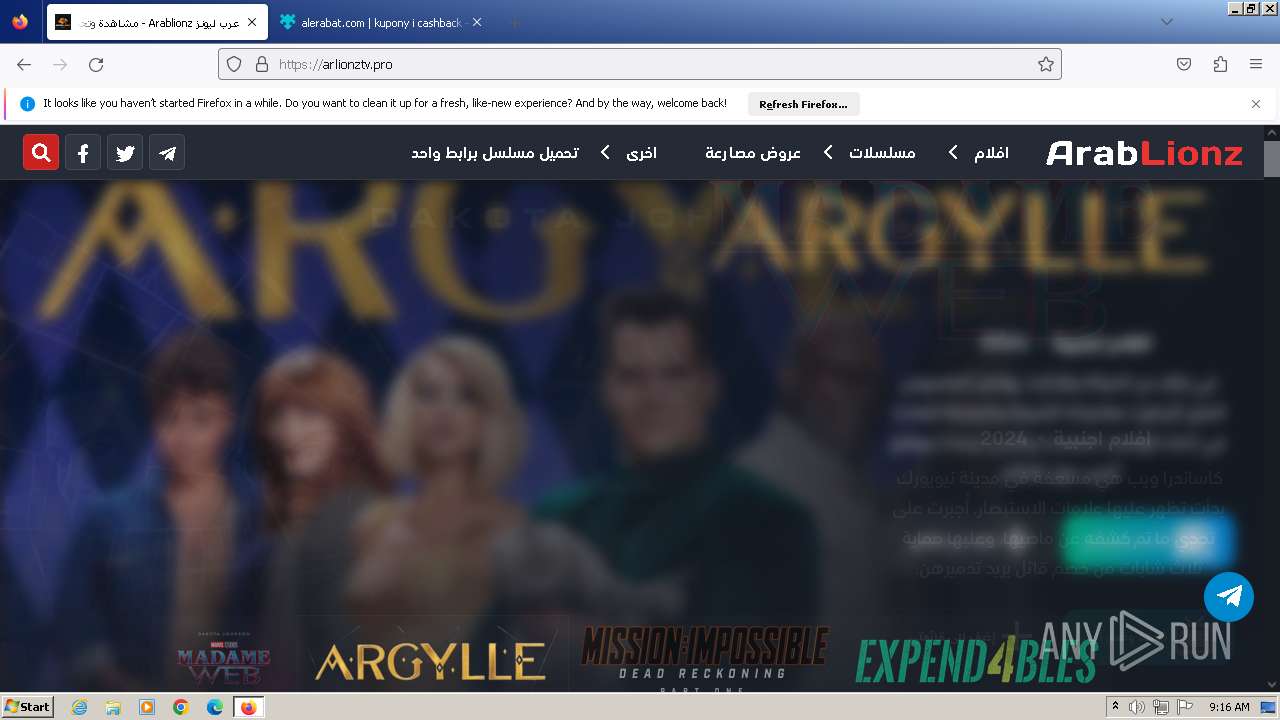Launch Windows Media Player from taskbar
The height and width of the screenshot is (720, 1280).
tap(147, 707)
